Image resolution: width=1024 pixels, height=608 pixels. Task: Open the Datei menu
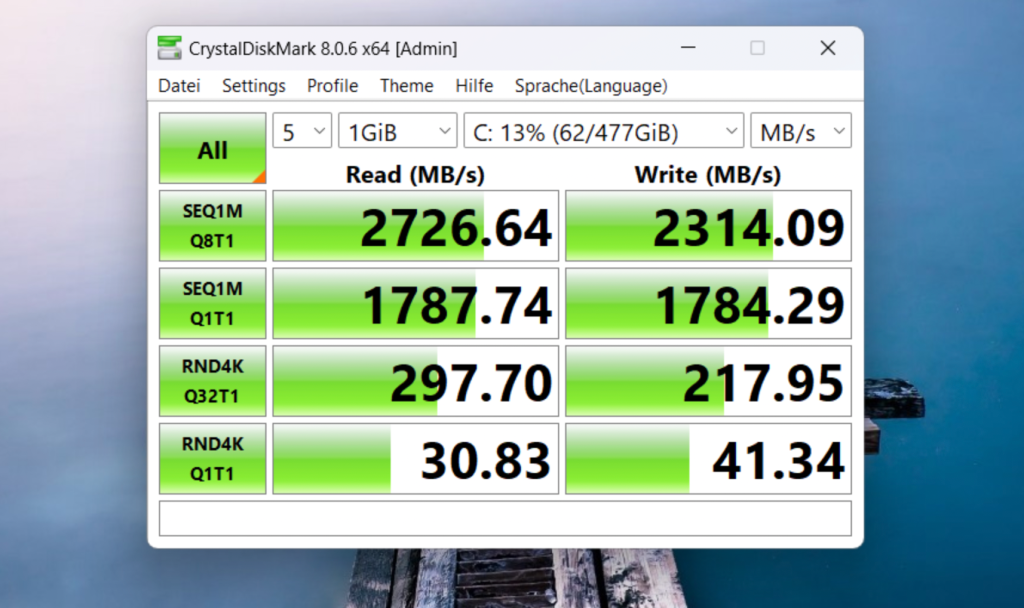click(x=179, y=86)
